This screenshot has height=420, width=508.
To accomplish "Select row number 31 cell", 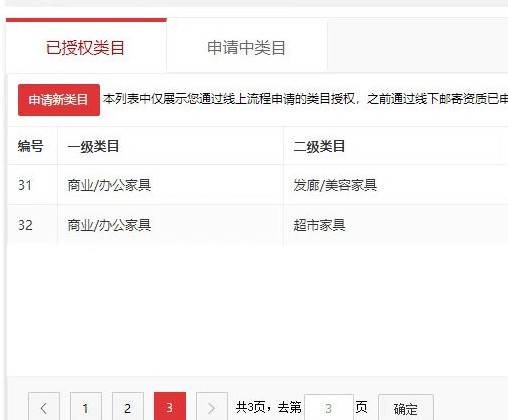I will 32,185.
